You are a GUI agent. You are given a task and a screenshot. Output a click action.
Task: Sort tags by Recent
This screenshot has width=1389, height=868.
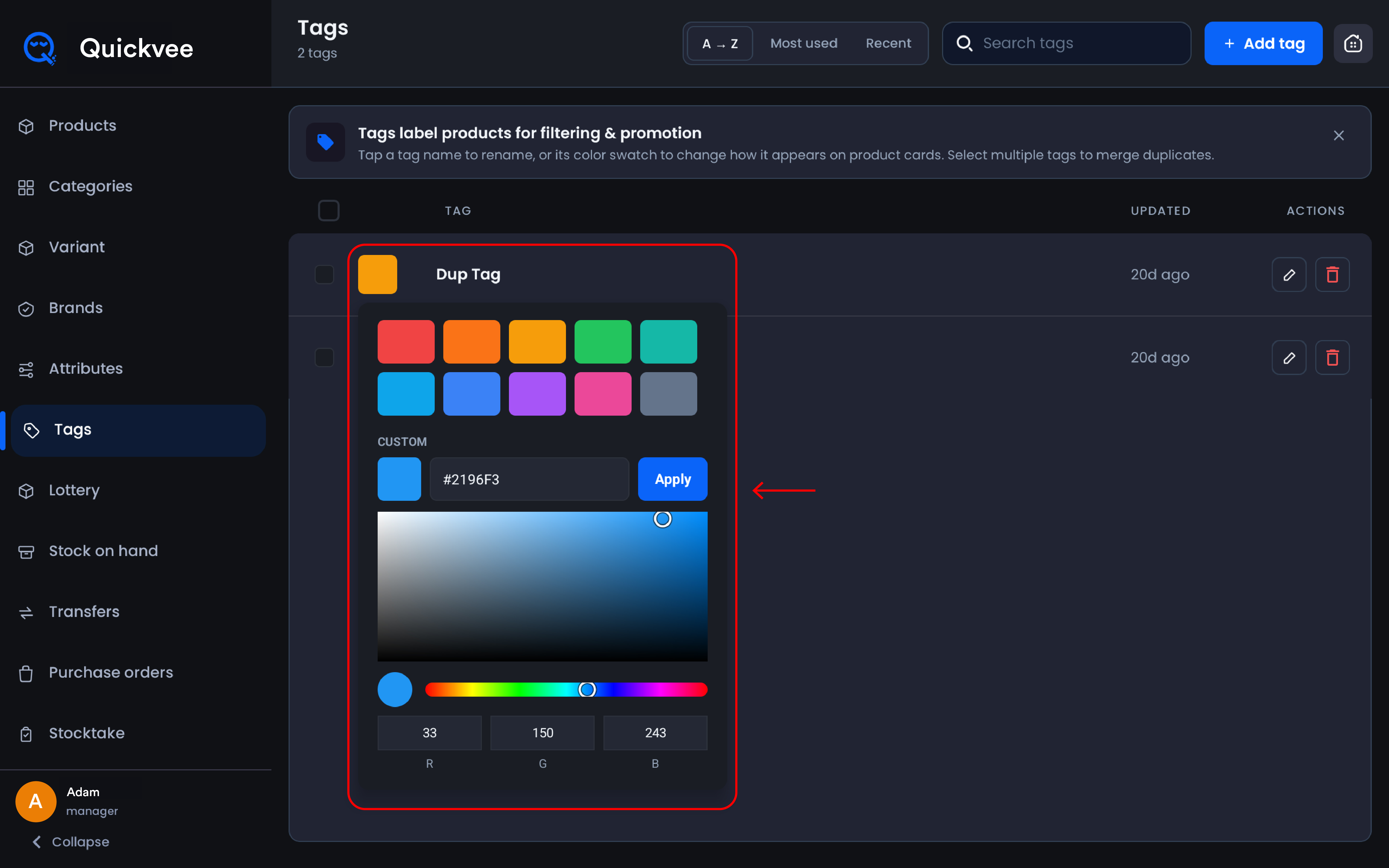coord(888,44)
